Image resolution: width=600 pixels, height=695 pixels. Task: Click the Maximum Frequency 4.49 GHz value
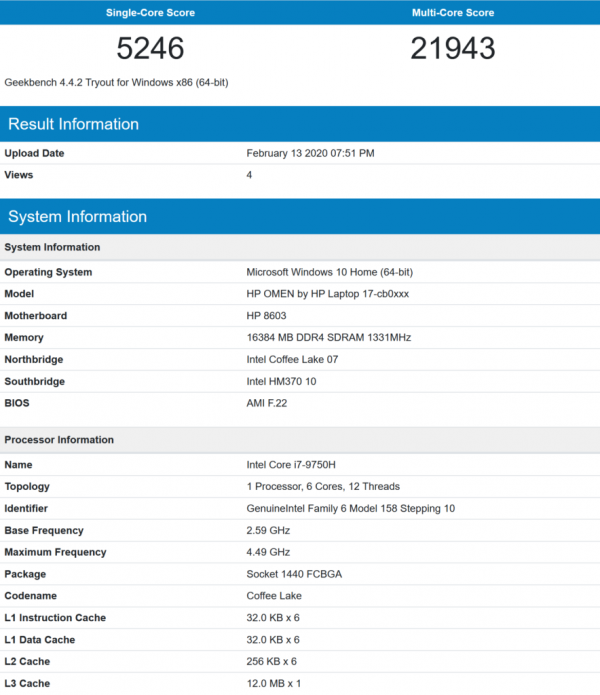[268, 552]
